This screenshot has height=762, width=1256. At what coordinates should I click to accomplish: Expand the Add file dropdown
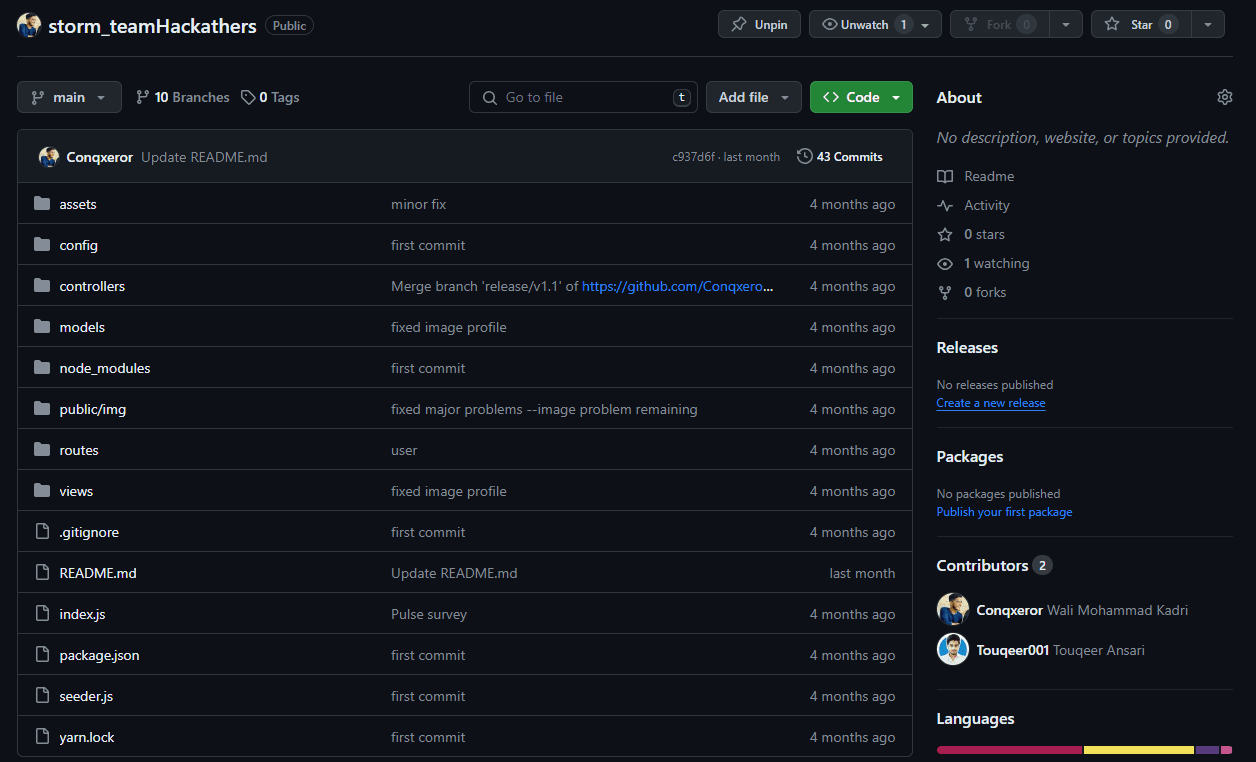[x=754, y=97]
